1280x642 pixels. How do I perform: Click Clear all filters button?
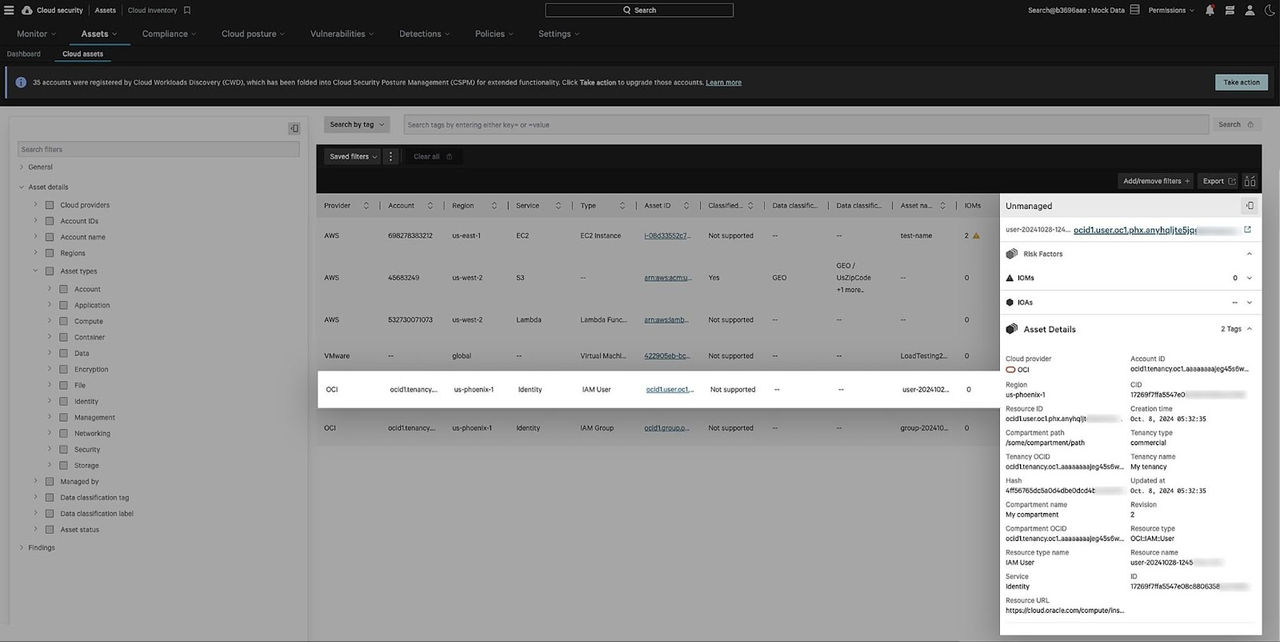[433, 157]
